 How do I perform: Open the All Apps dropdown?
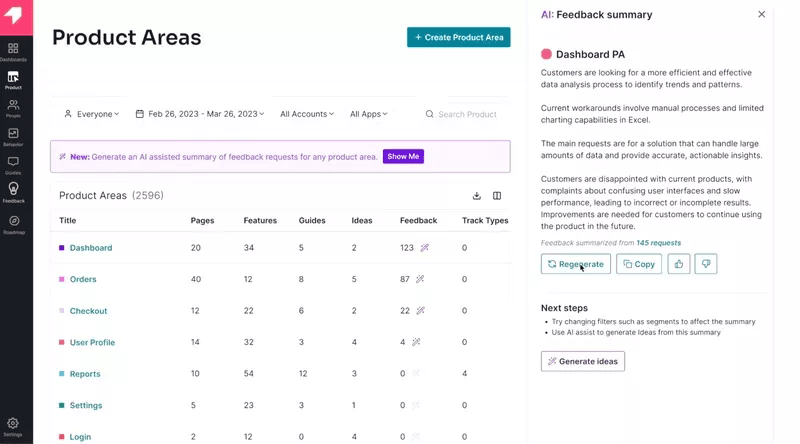[x=369, y=114]
